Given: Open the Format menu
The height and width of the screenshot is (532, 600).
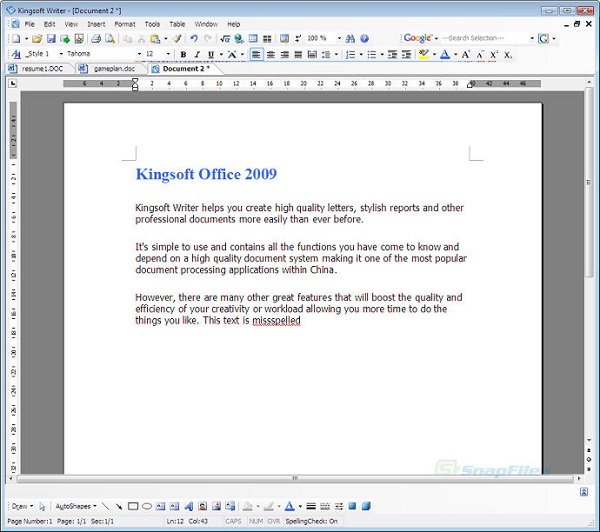Looking at the screenshot, I should point(125,24).
